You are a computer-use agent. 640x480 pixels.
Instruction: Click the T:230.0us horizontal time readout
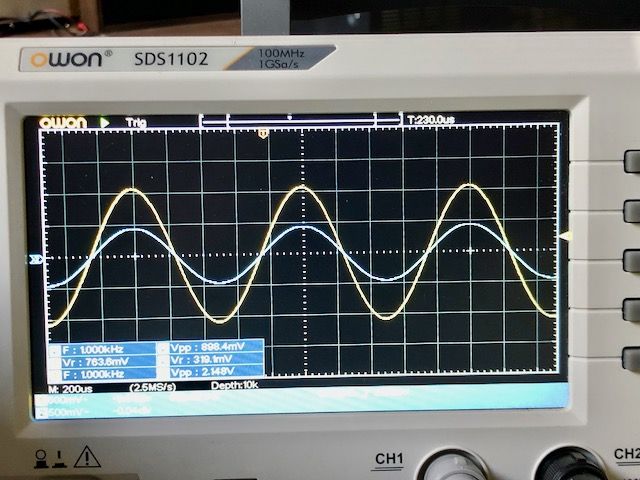coord(431,119)
